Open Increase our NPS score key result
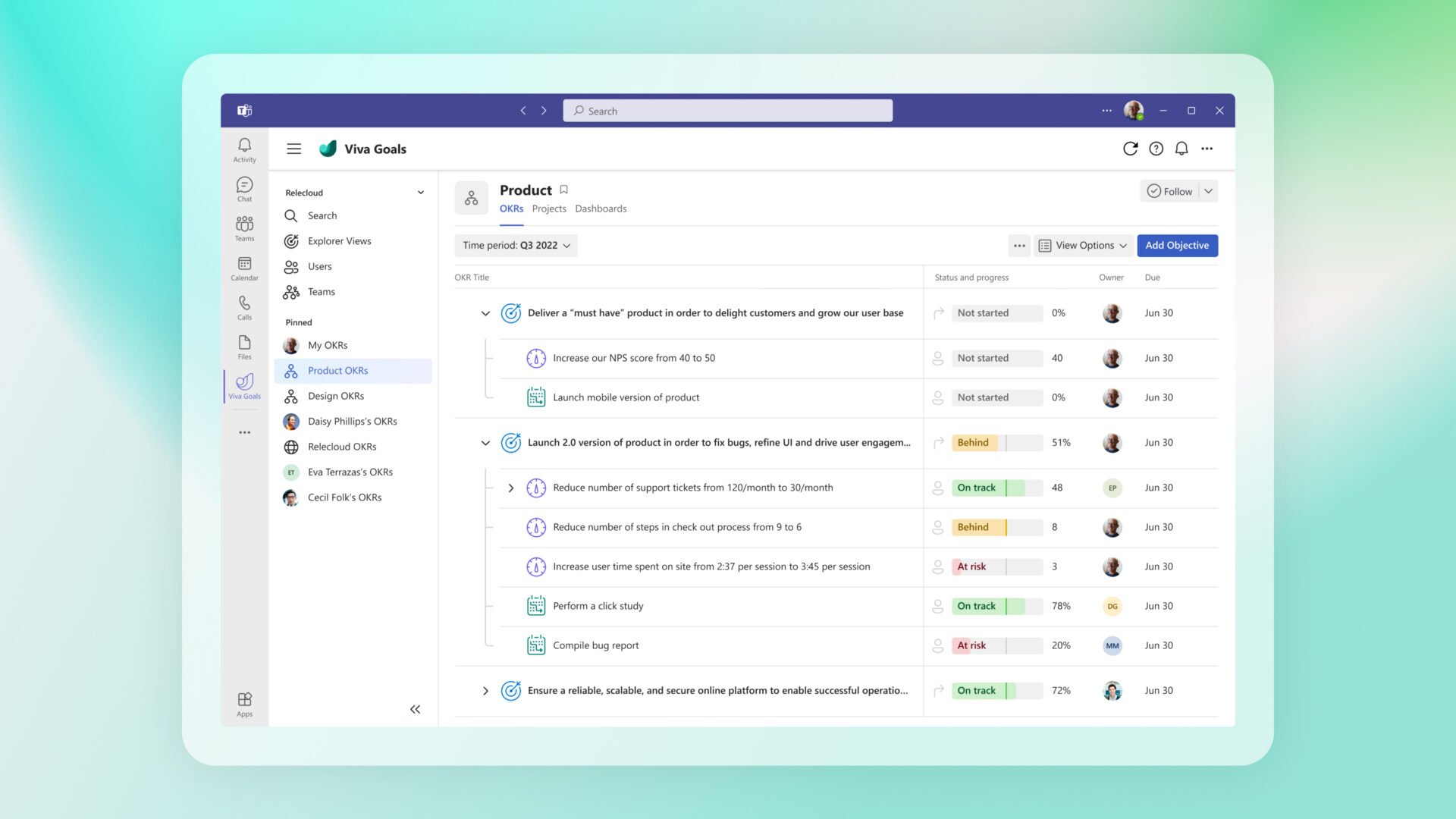The height and width of the screenshot is (819, 1456). pyautogui.click(x=634, y=358)
